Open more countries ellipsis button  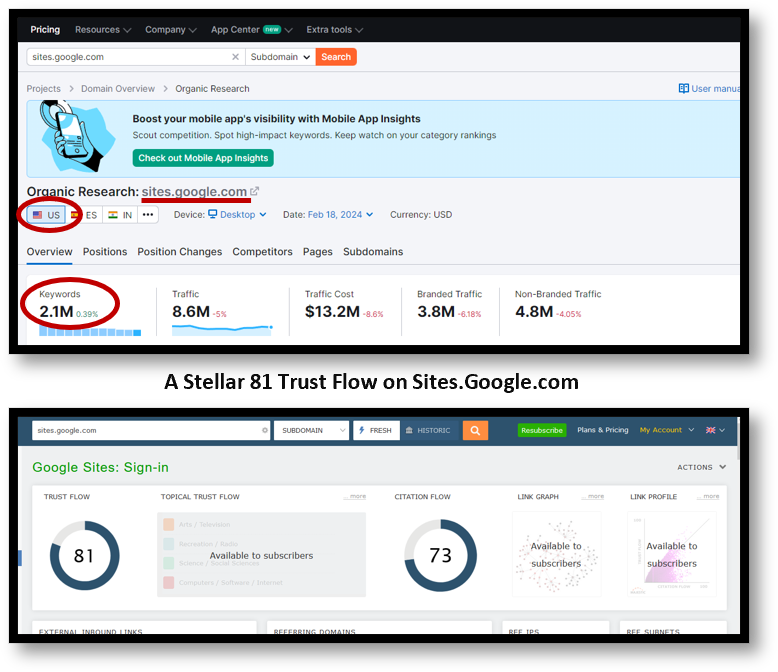[148, 215]
